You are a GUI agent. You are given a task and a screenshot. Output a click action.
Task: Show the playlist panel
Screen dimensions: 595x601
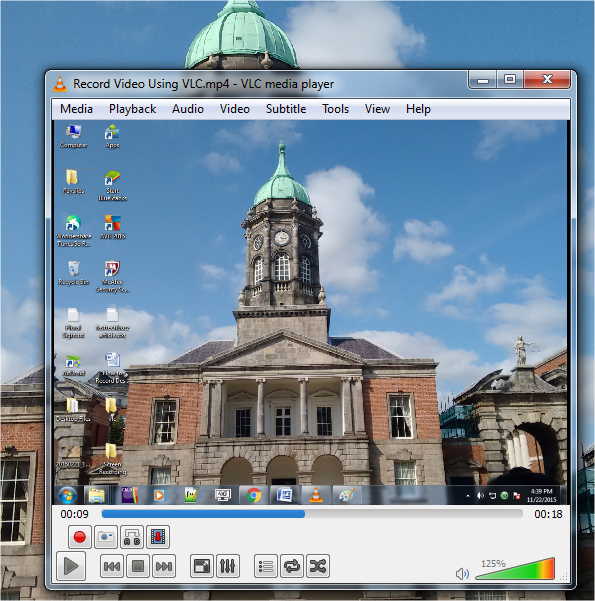pyautogui.click(x=266, y=566)
